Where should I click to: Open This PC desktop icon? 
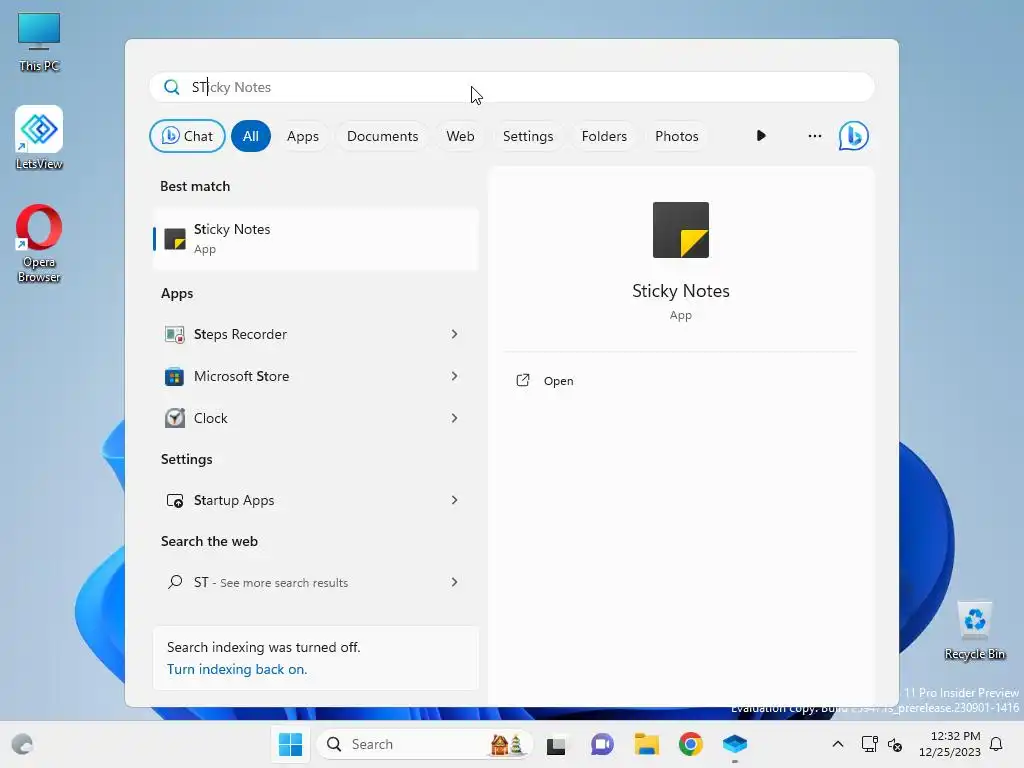tap(39, 42)
